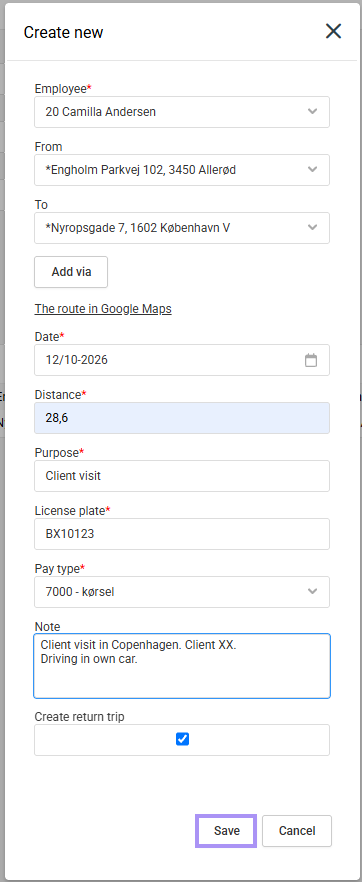Viewport: 362px width, 882px height.
Task: Click the Add via button
Action: [x=71, y=272]
